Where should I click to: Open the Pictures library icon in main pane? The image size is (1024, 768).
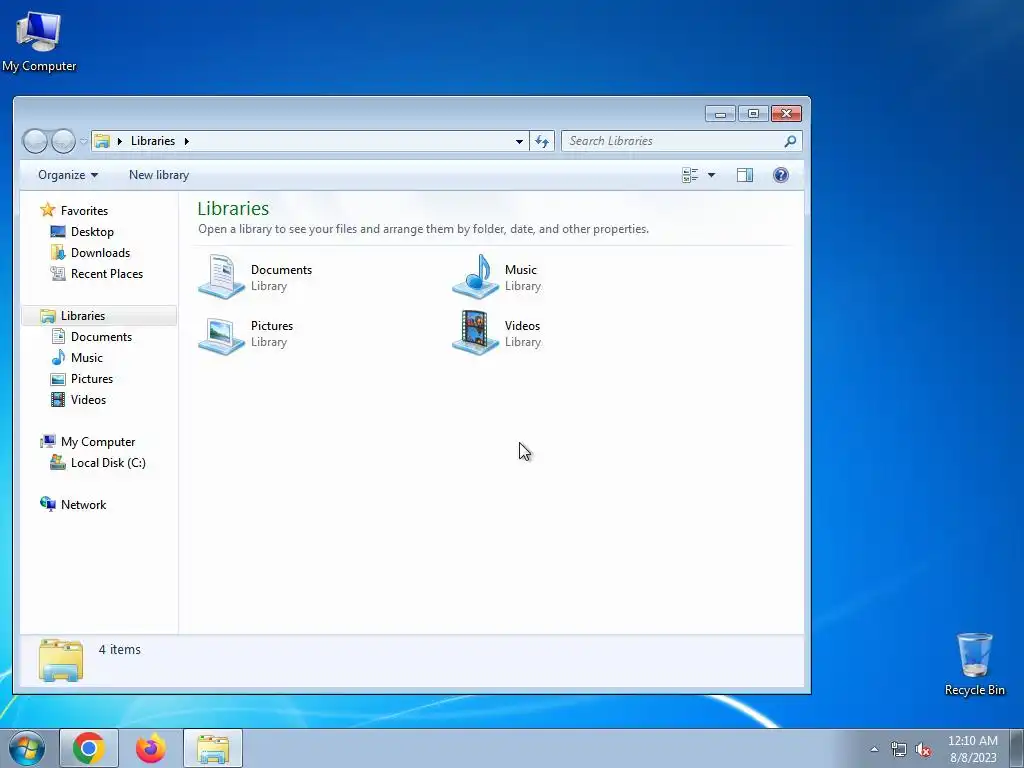click(221, 334)
